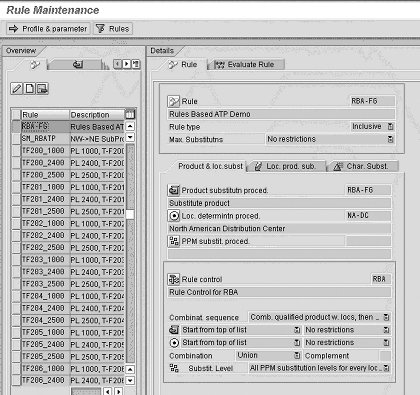Select the Overview rule tab icon
This screenshot has height=395, width=420.
pos(34,64)
